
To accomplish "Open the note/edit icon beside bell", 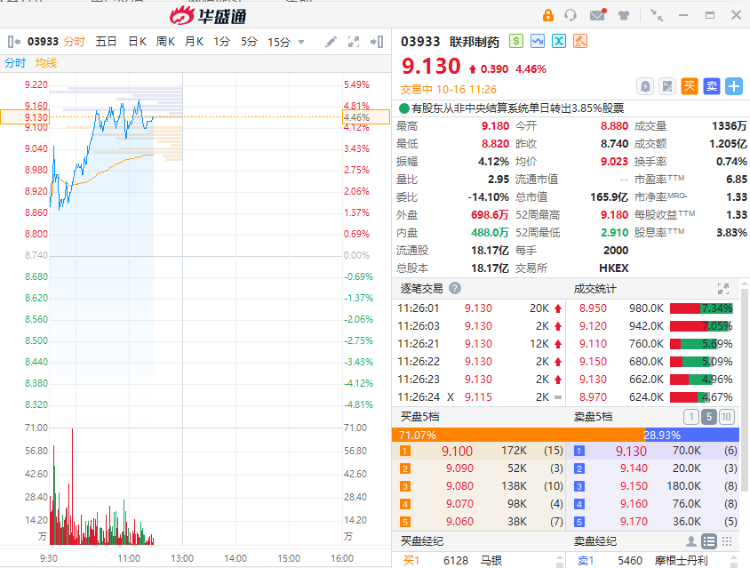I will coord(667,87).
